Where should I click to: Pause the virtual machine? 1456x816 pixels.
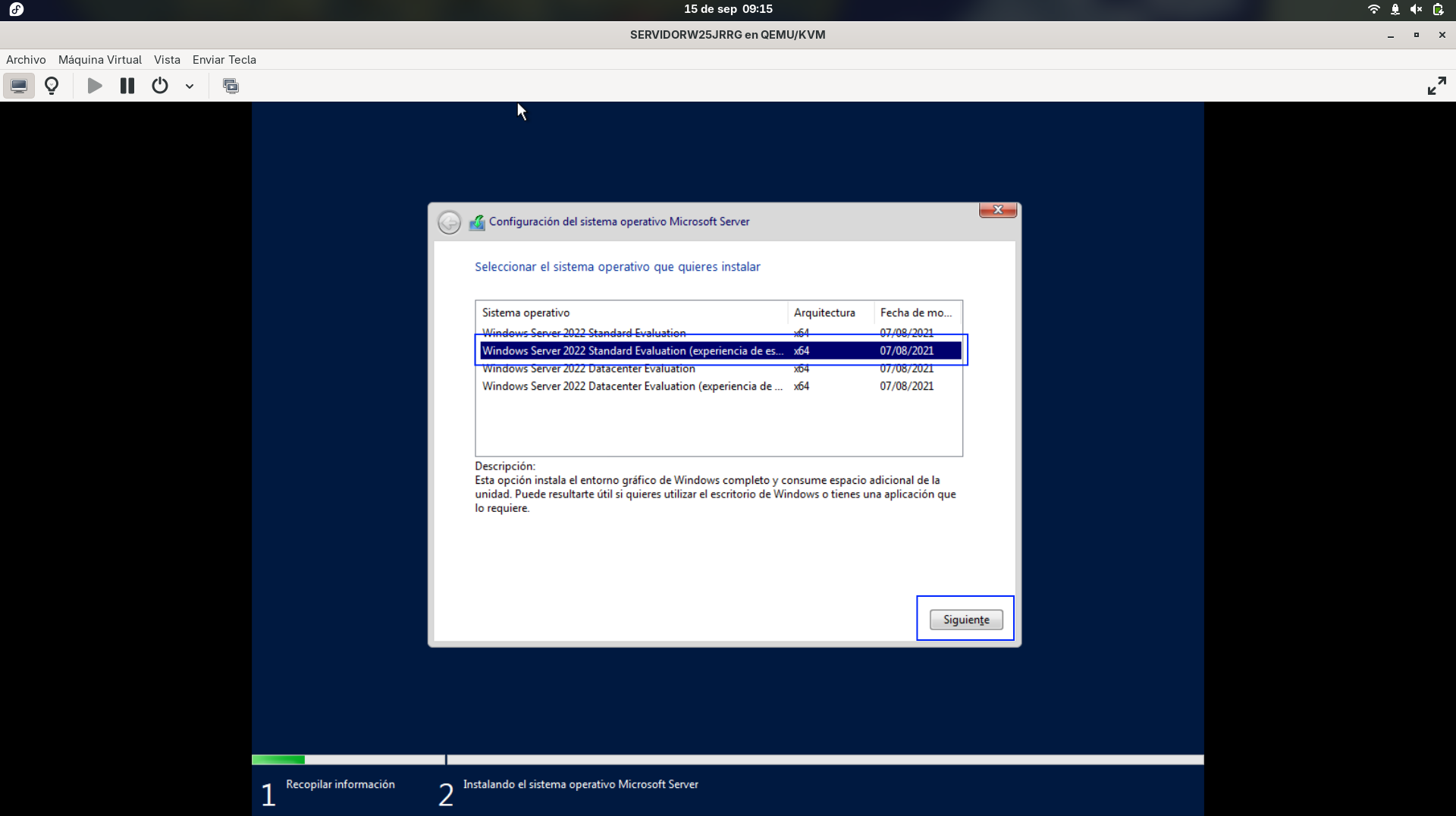coord(127,86)
